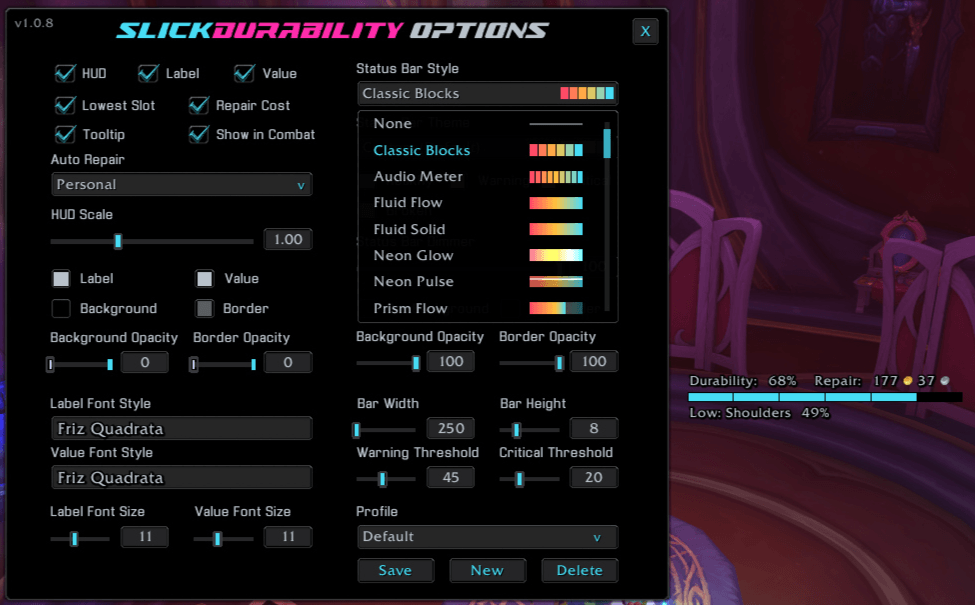Click the status bar Background Opacity 100 field
The image size is (975, 605).
451,361
